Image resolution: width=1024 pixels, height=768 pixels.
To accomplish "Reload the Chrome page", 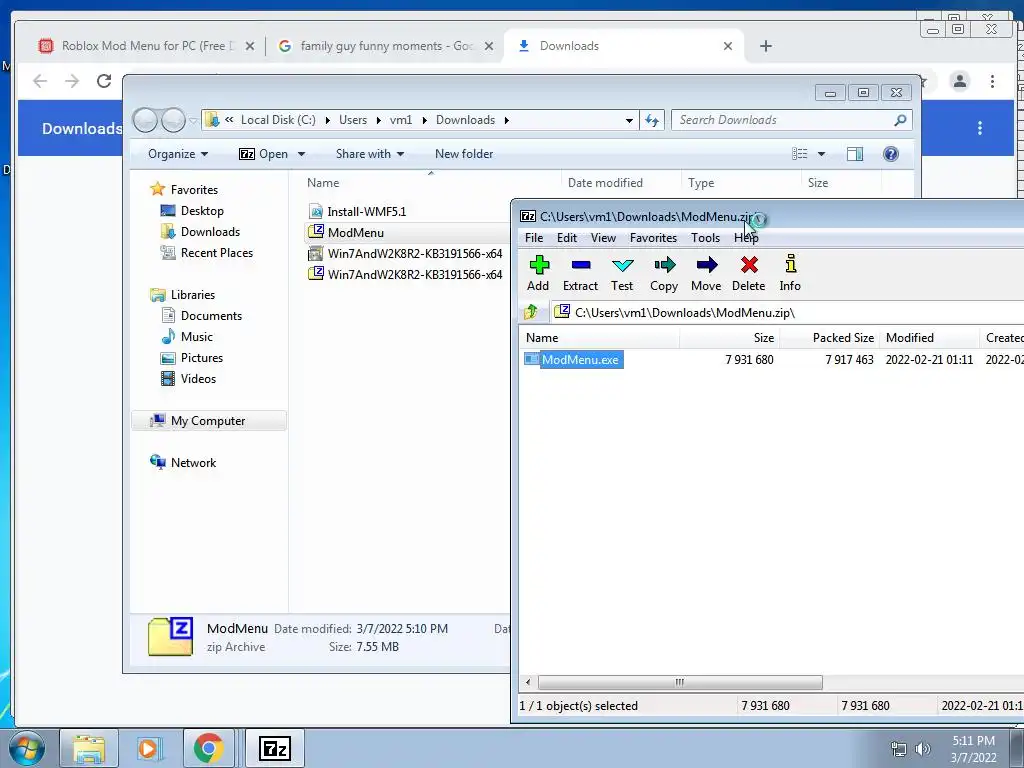I will coord(104,81).
